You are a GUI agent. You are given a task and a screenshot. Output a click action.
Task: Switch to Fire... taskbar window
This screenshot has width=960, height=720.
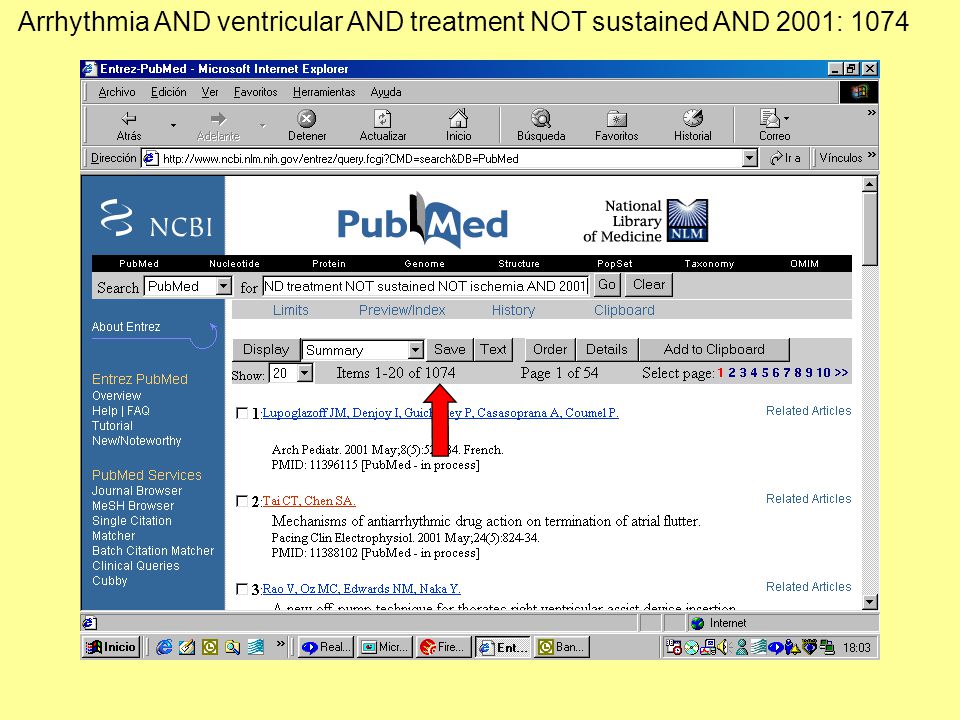[443, 647]
